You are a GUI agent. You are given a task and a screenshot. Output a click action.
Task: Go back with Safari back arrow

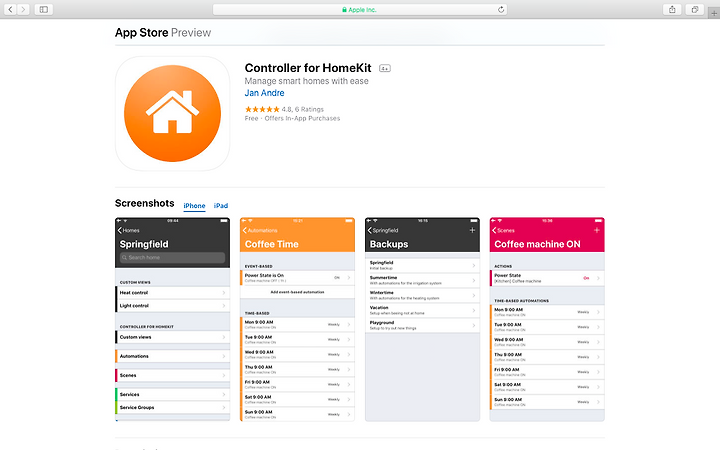pos(10,9)
